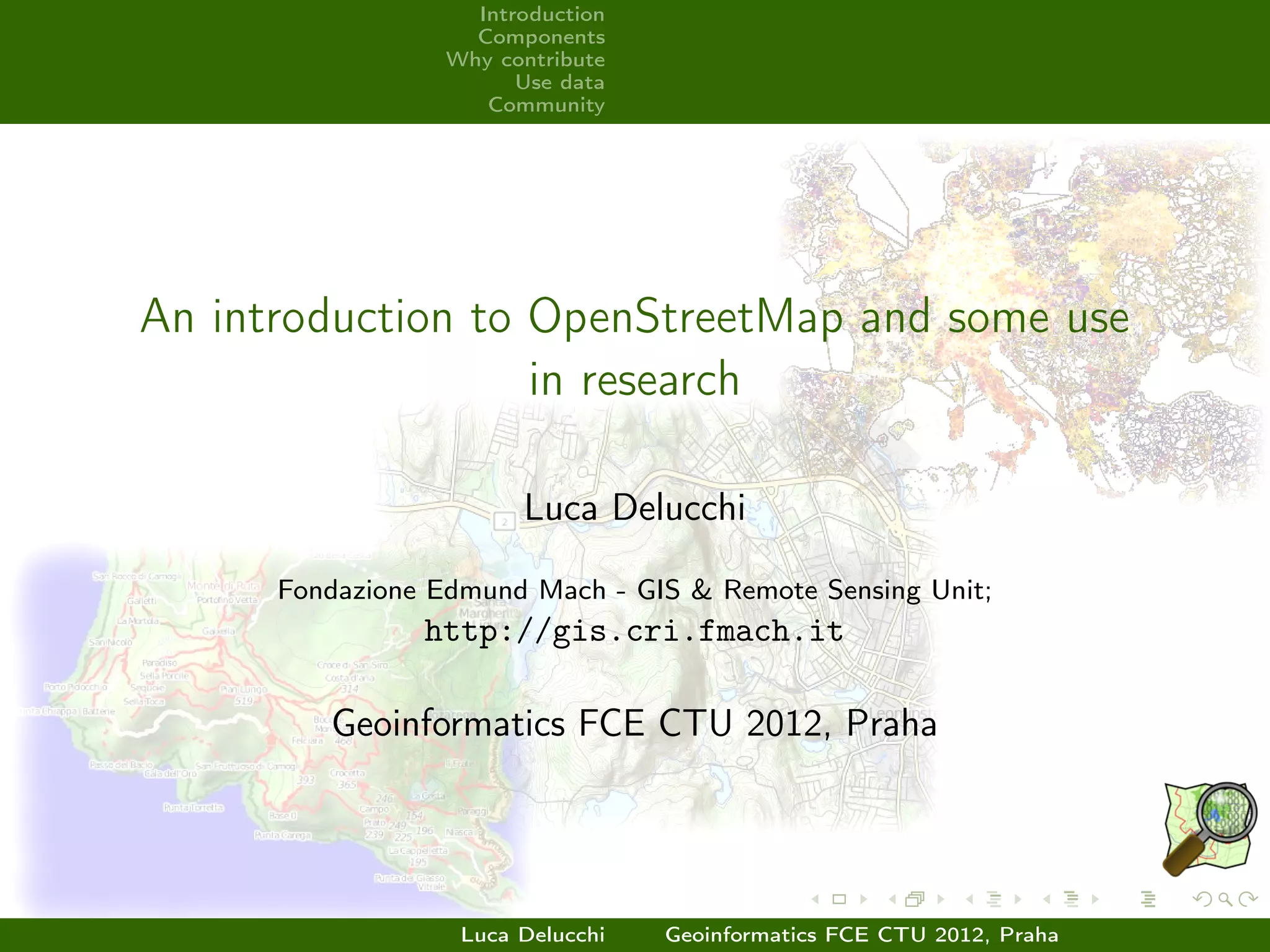This screenshot has width=1270, height=952.
Task: Click the section navigation lines icon
Action: point(1071,899)
